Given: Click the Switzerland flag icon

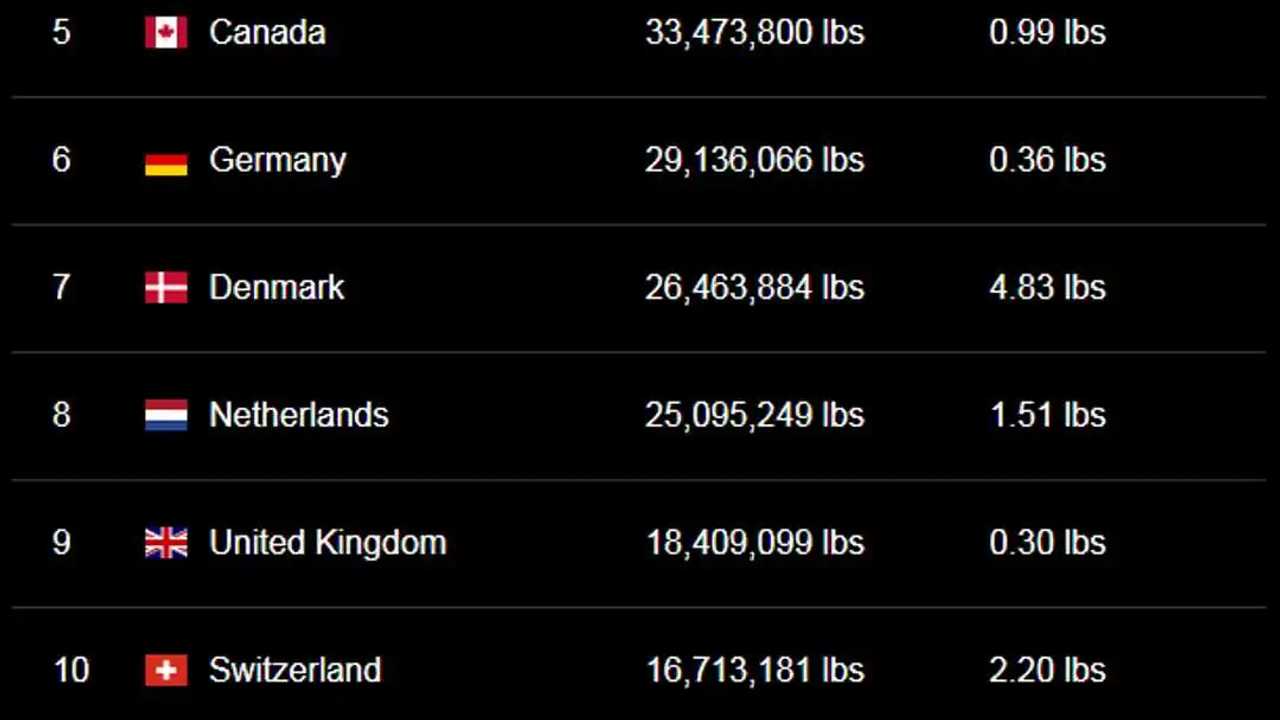Looking at the screenshot, I should tap(166, 670).
